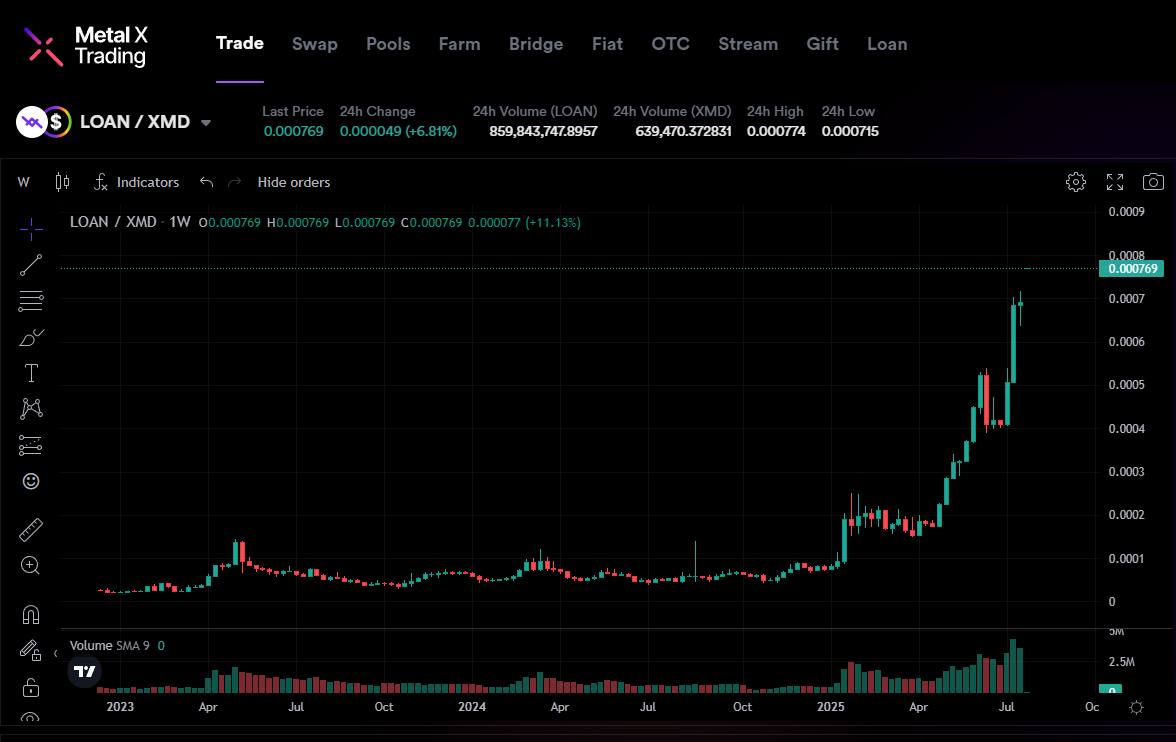Click the TradingView logo badge
The width and height of the screenshot is (1176, 742).
pos(85,671)
